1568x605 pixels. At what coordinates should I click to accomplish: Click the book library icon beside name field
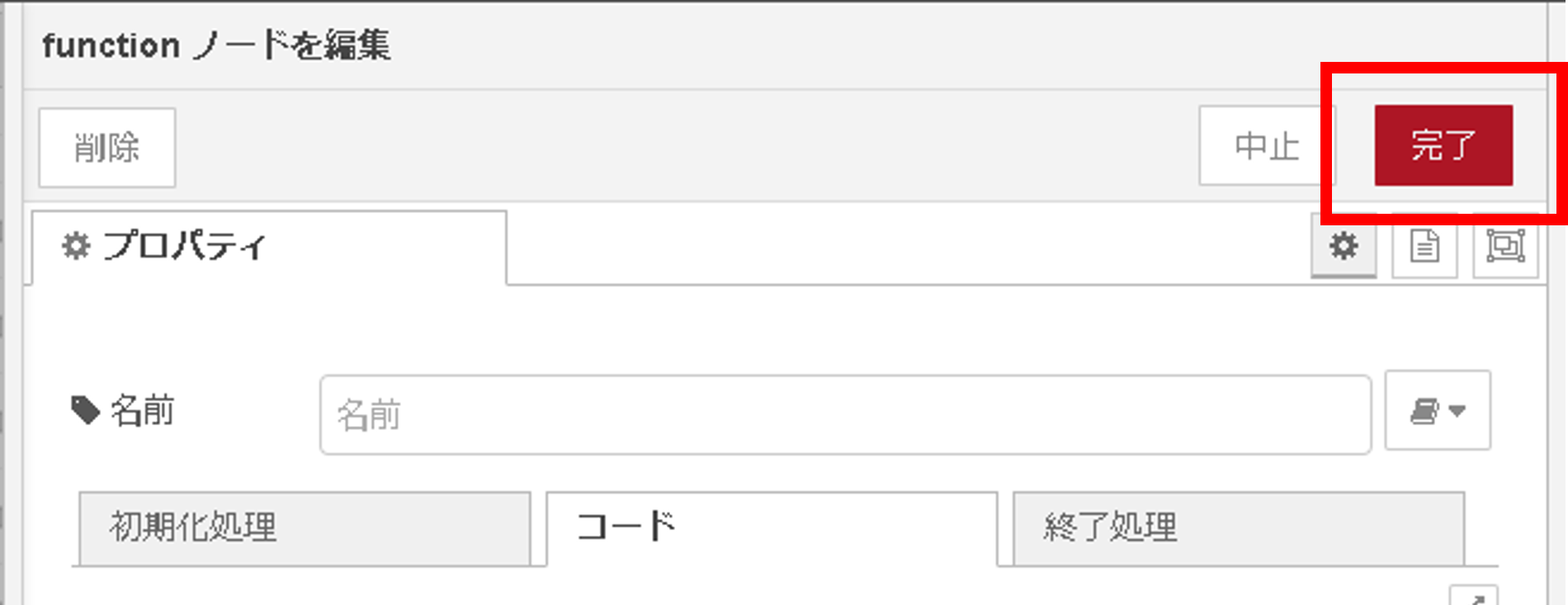coord(1424,410)
